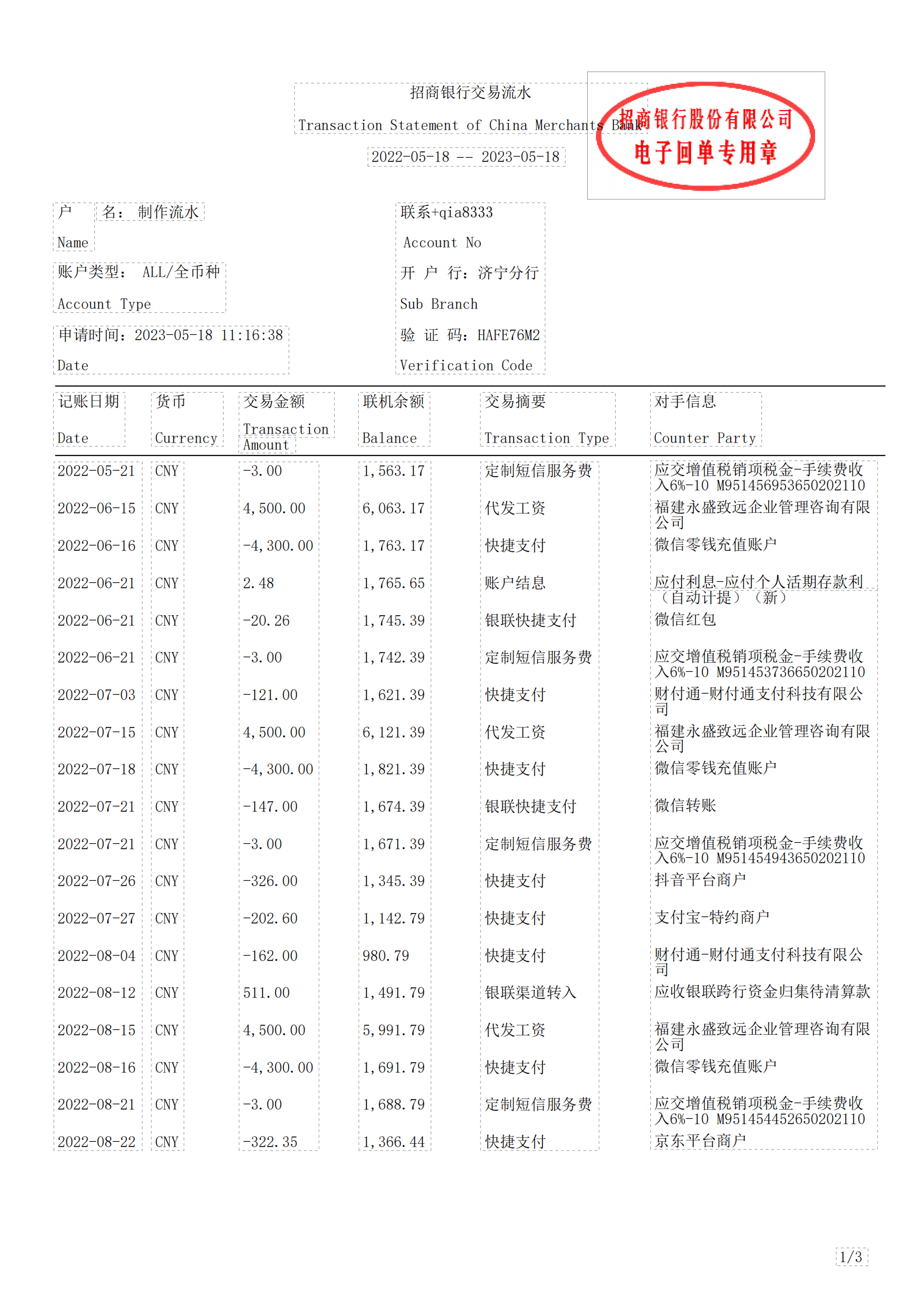Screen dimensions: 924x1307
Task: Click the balance '6,063.17'
Action: (394, 508)
